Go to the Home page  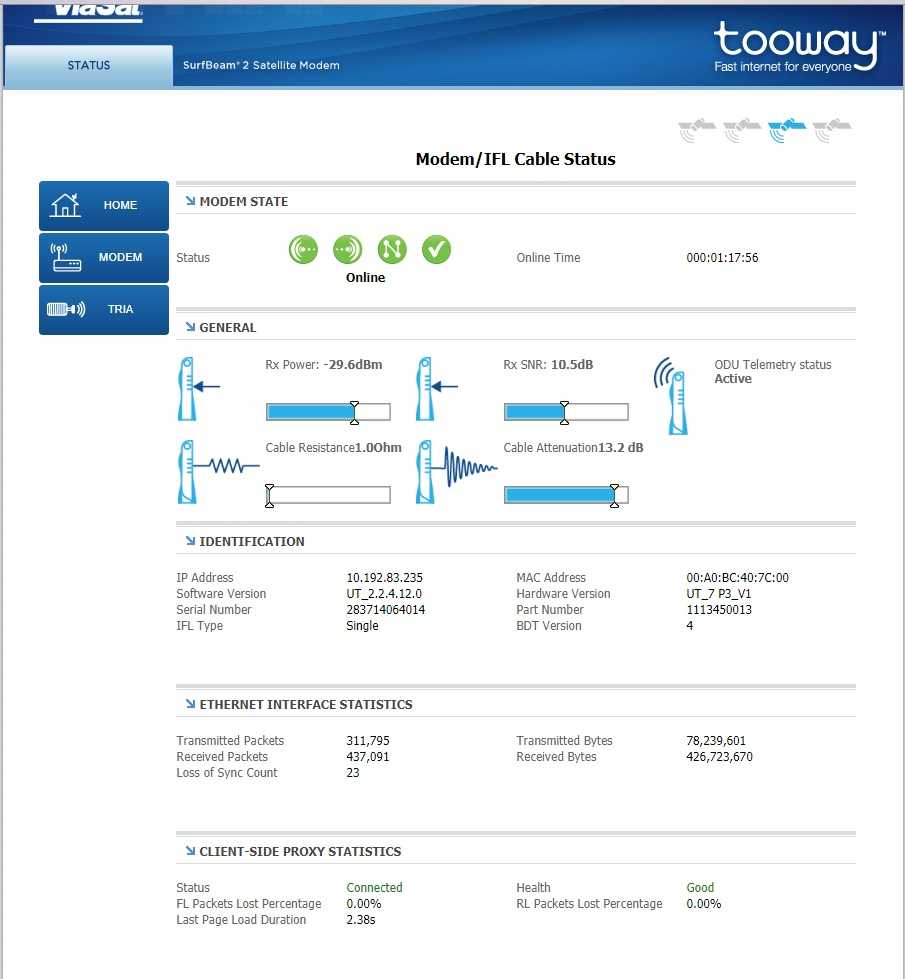[104, 205]
